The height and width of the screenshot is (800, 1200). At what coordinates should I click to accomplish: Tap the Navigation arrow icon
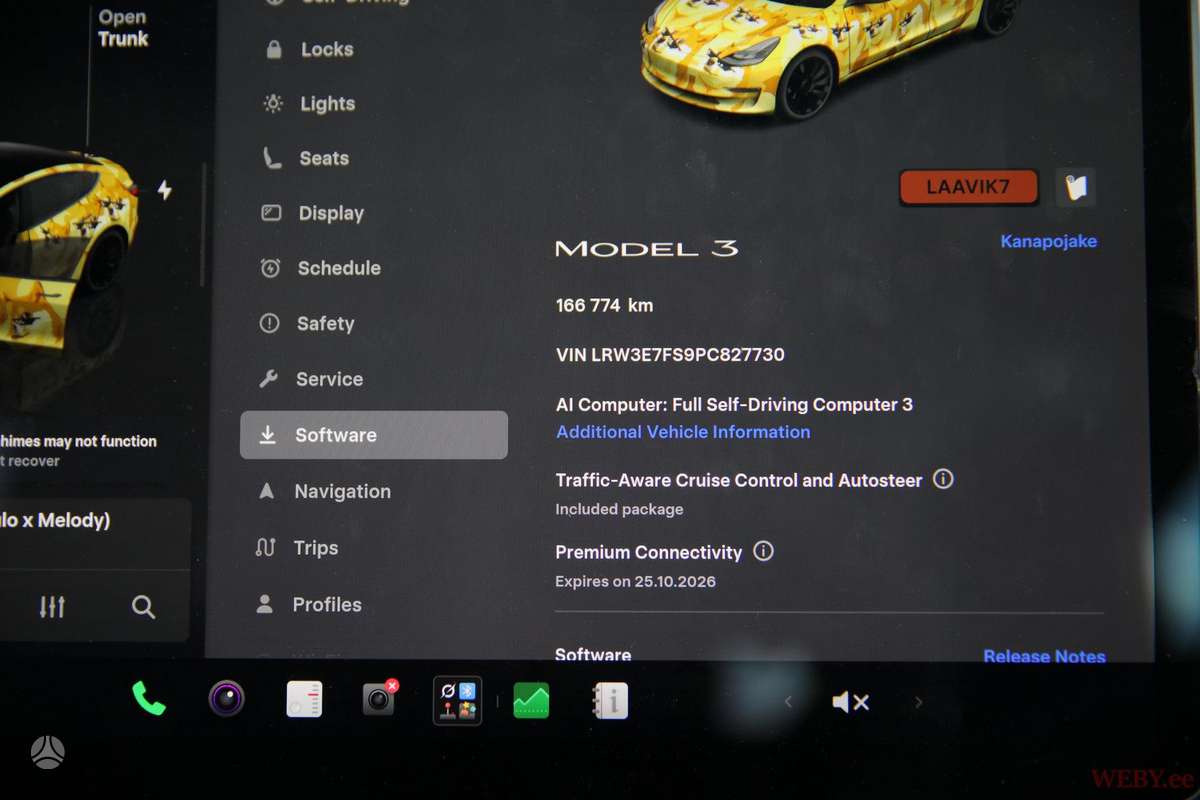click(266, 491)
